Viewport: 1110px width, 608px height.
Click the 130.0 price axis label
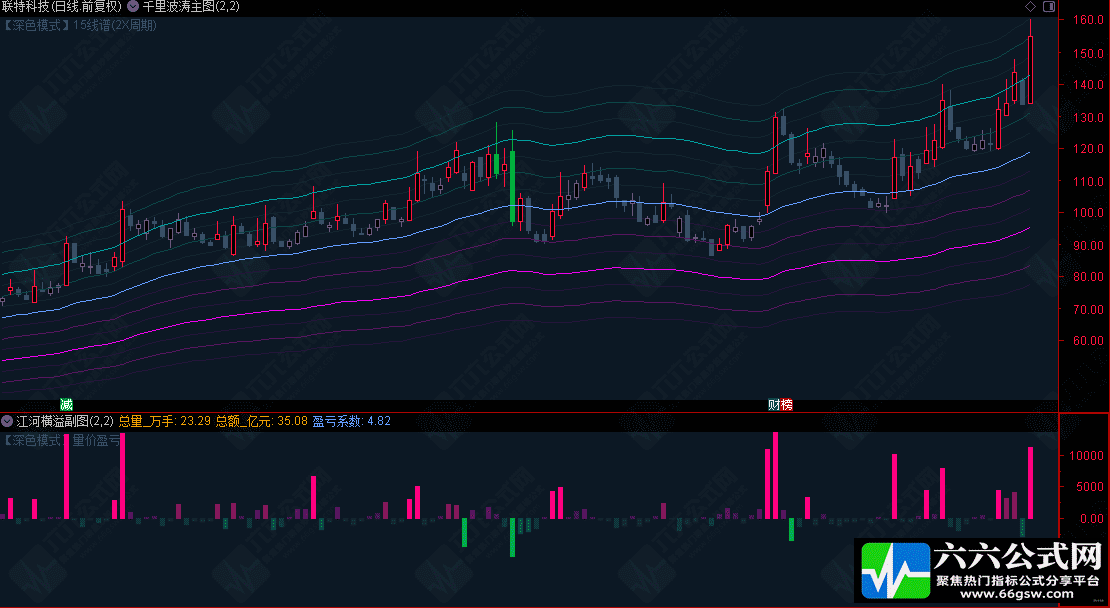click(x=1088, y=117)
